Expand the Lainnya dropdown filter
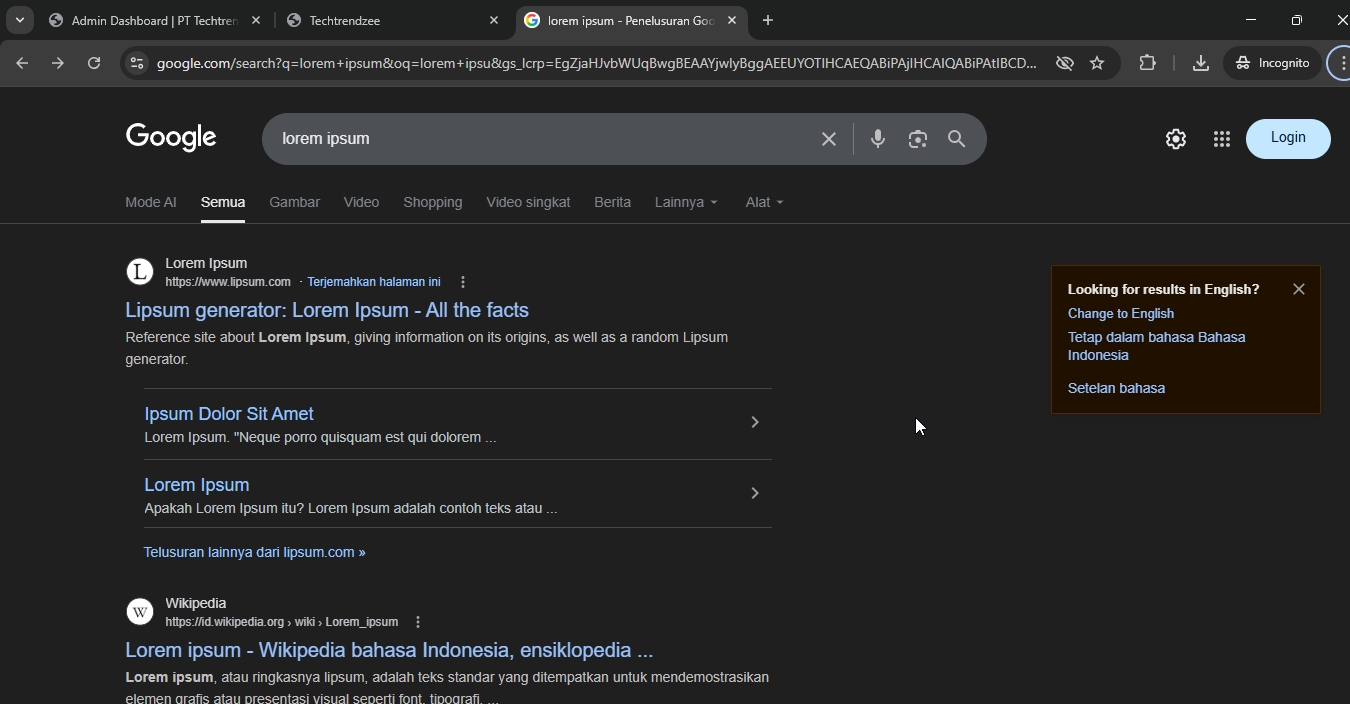 pos(686,202)
